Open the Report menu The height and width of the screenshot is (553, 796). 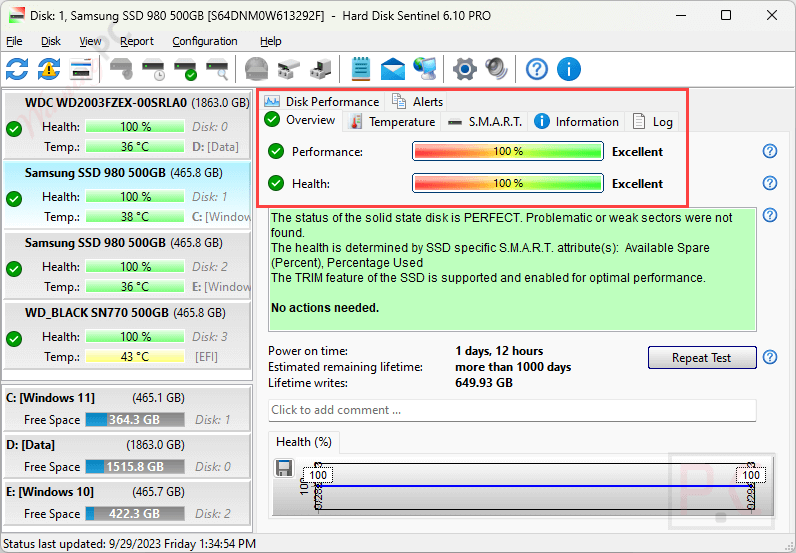137,41
